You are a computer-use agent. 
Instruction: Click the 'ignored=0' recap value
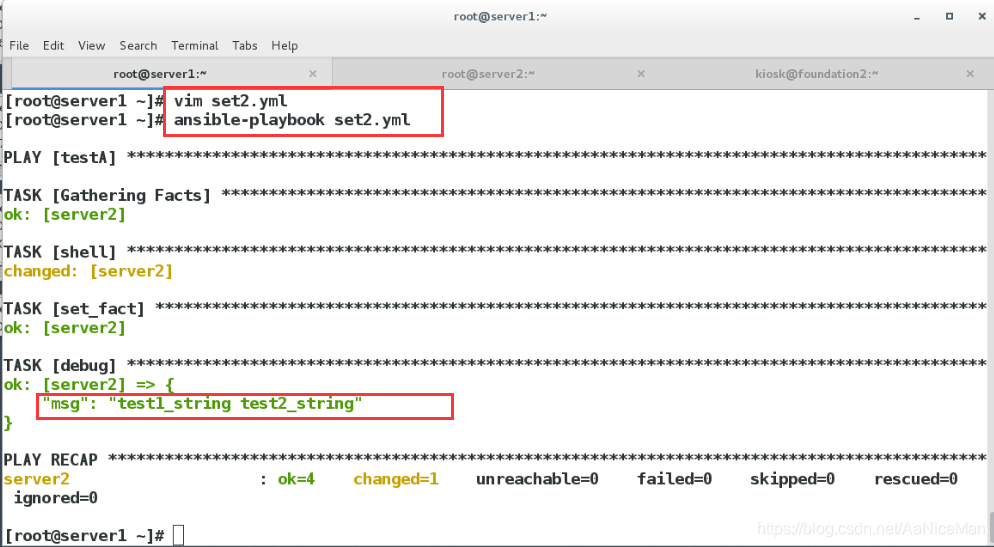56,498
